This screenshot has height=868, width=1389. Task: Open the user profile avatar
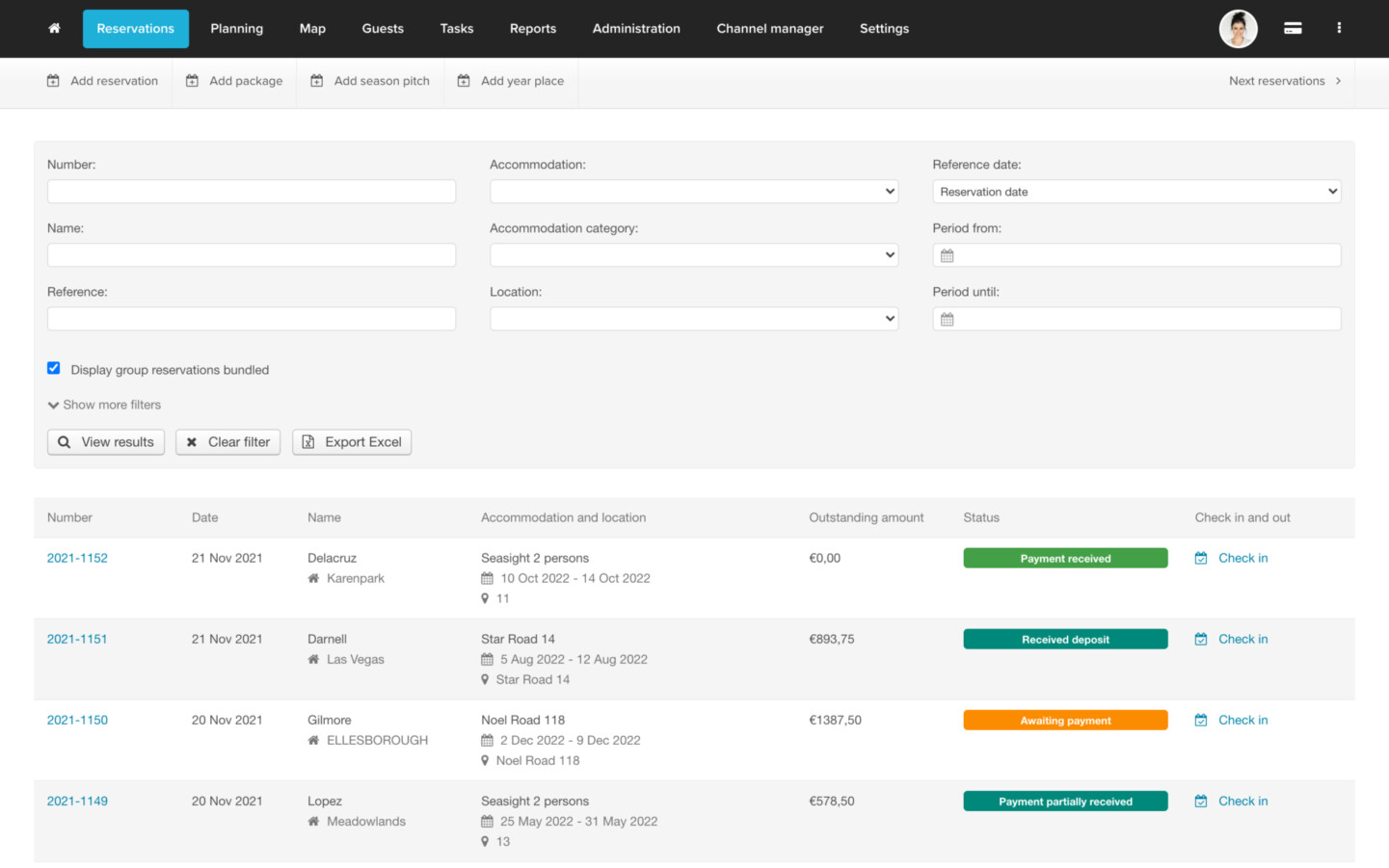[x=1238, y=29]
